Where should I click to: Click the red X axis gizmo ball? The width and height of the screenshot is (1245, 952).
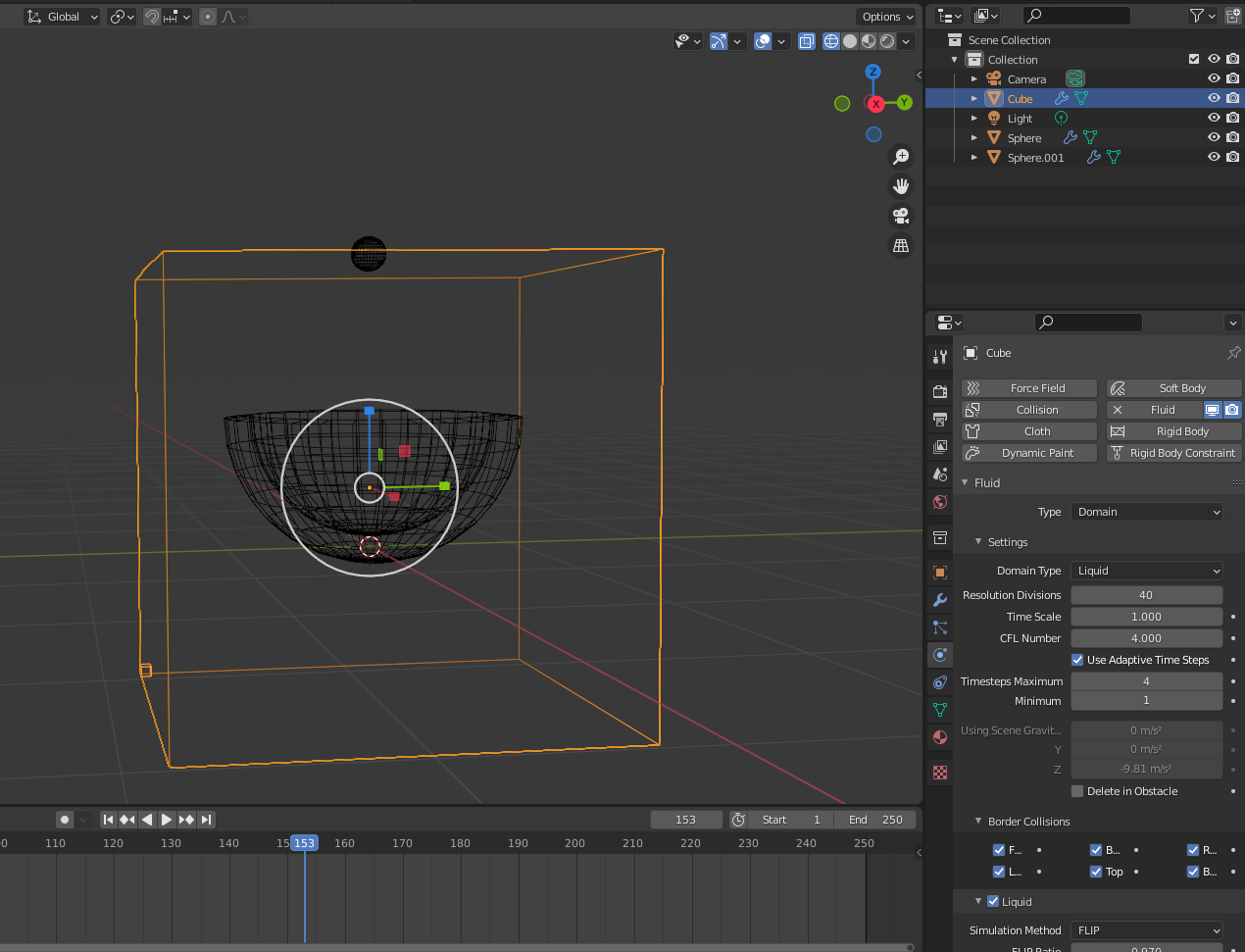[875, 104]
